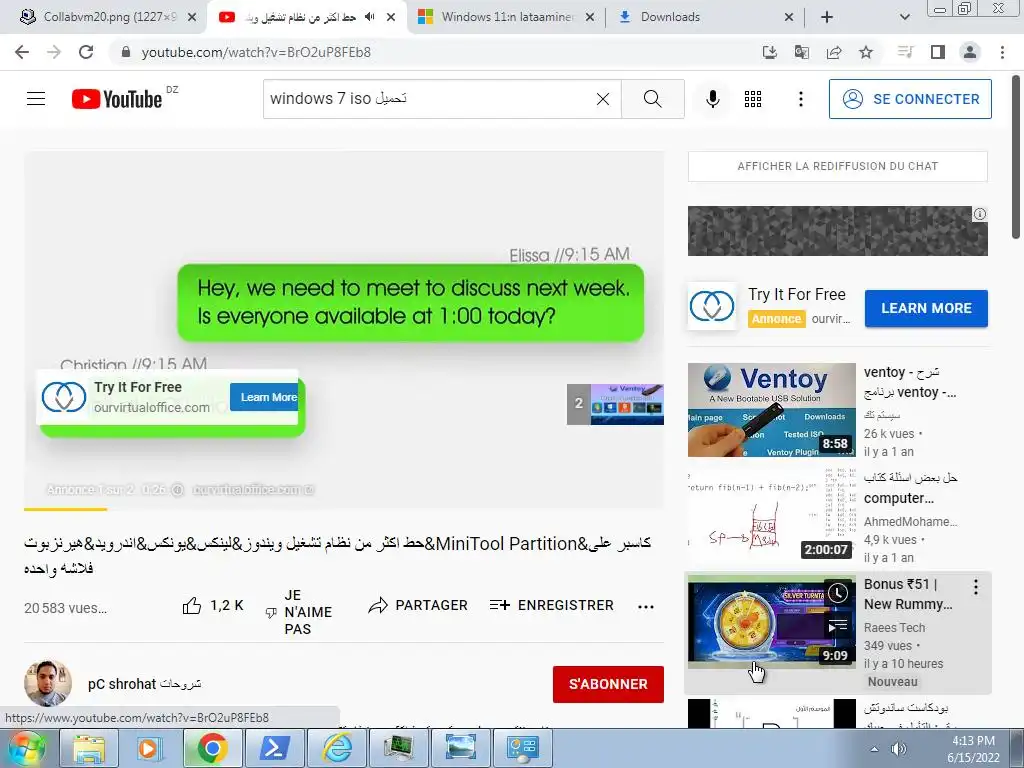
Task: Open the YouTube hamburger guide menu
Action: [36, 99]
